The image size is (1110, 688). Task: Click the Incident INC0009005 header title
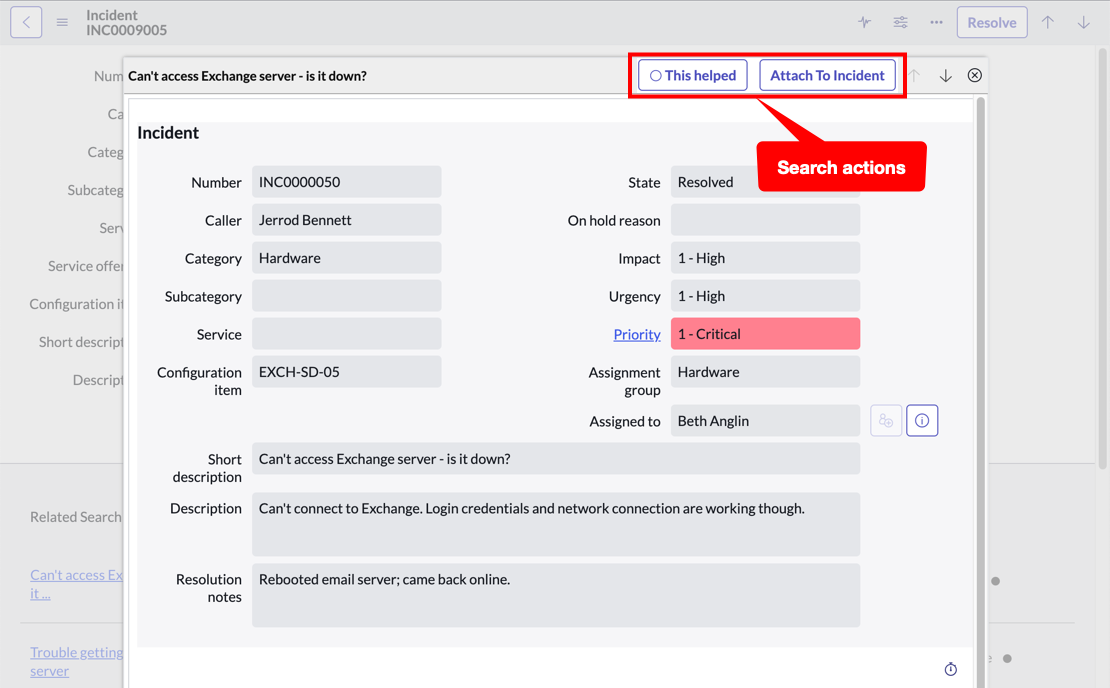click(x=127, y=23)
